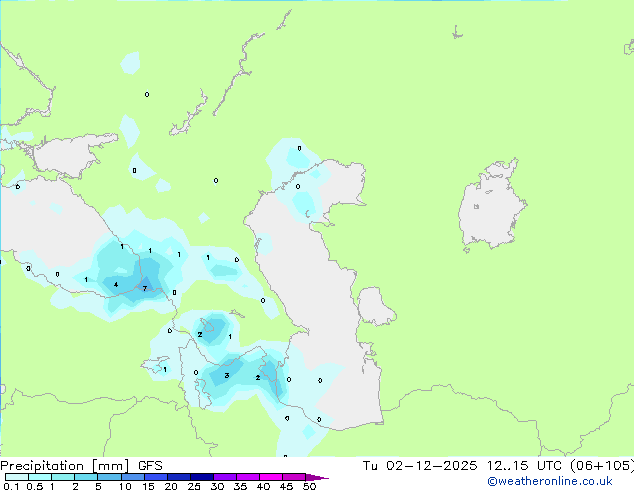The height and width of the screenshot is (490, 634).
Task: Open the weatheronline.co.uk copyright link
Action: 549,481
